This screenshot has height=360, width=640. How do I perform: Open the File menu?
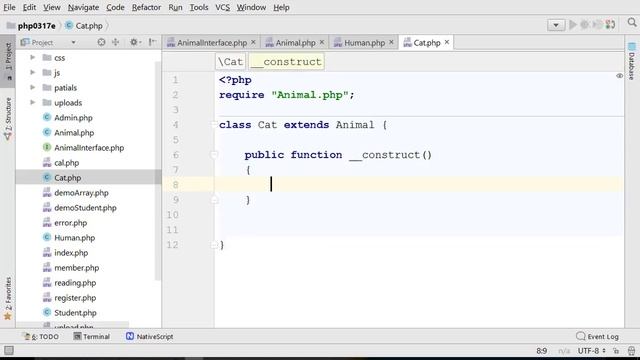(9, 7)
